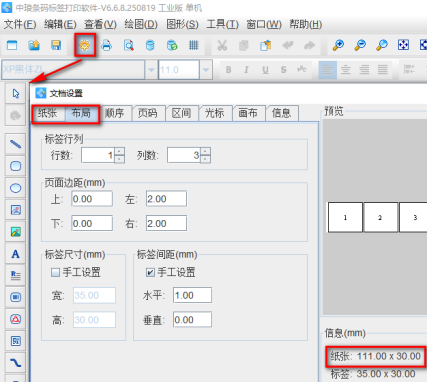
Task: Open print preview magnifier icon
Action: pyautogui.click(x=128, y=45)
